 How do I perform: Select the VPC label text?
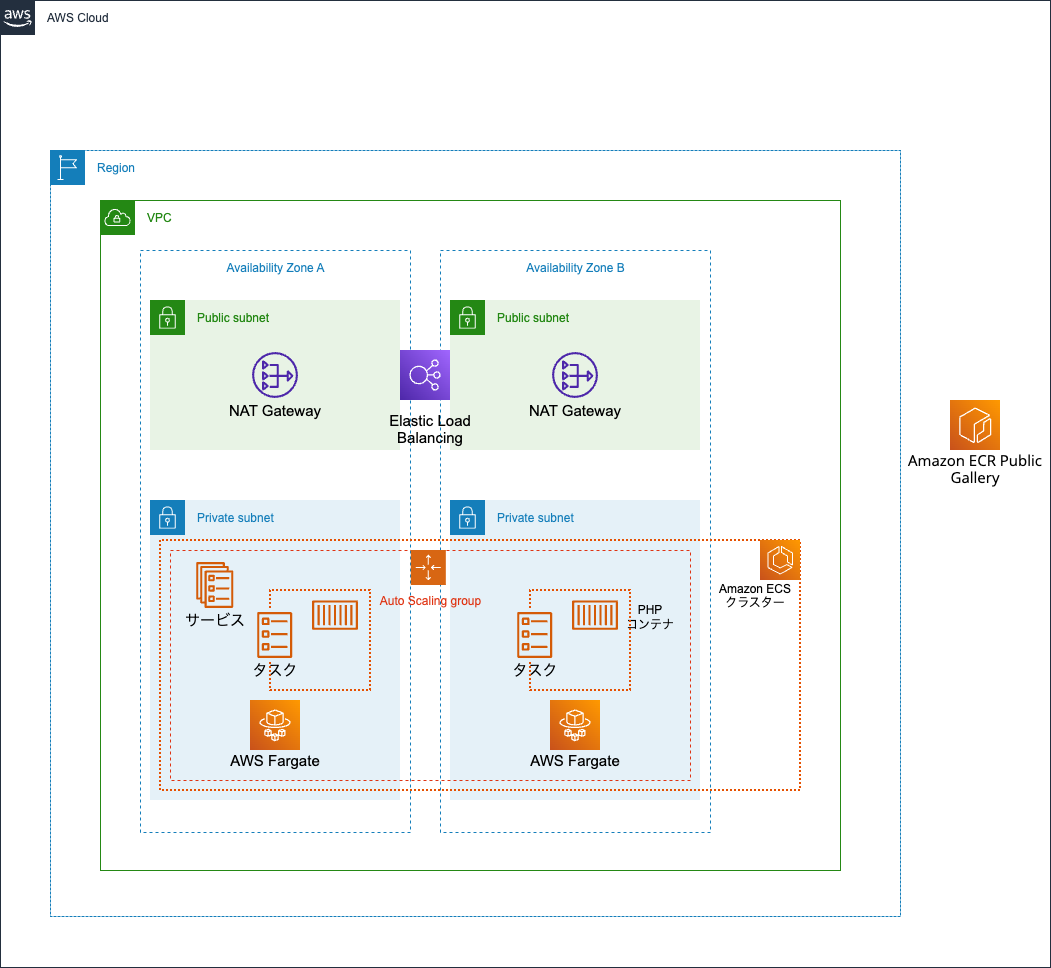coord(159,218)
